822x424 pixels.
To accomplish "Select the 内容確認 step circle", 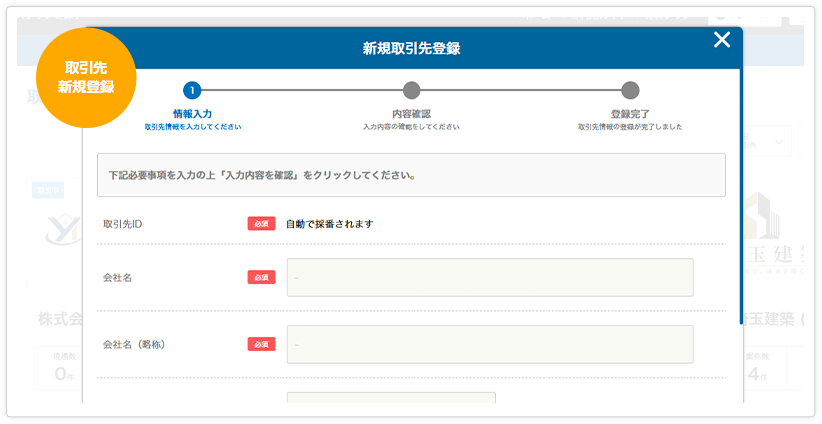I will coord(412,90).
